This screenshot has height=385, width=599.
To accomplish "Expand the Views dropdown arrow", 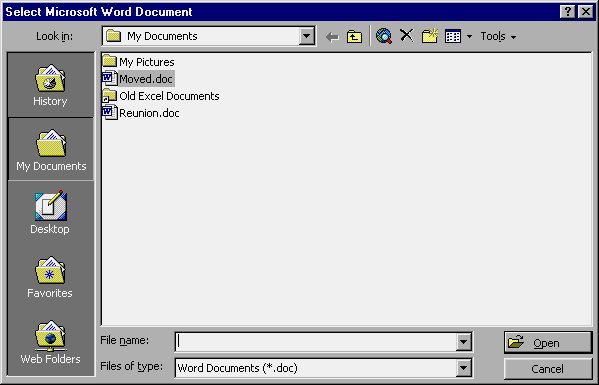I will pos(469,37).
